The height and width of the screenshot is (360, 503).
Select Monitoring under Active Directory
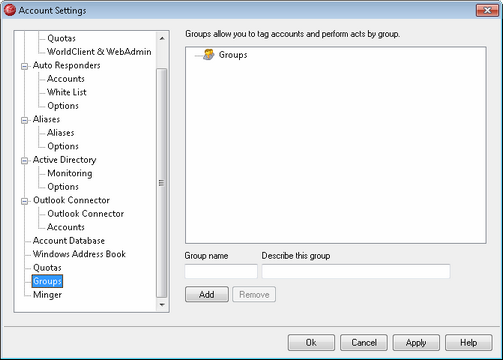70,173
